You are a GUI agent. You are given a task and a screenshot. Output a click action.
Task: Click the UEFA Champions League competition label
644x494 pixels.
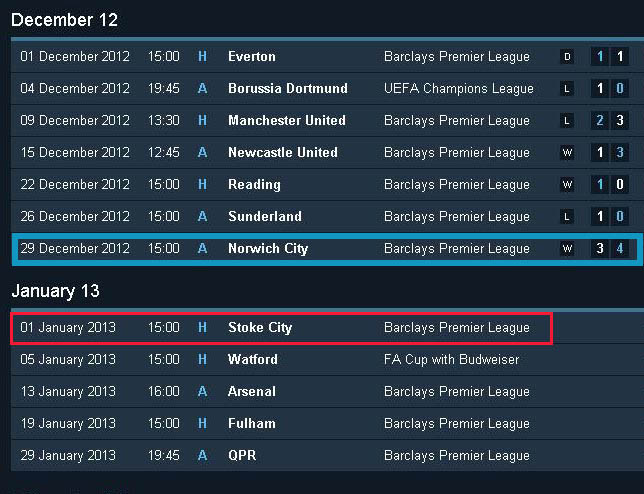click(x=459, y=89)
